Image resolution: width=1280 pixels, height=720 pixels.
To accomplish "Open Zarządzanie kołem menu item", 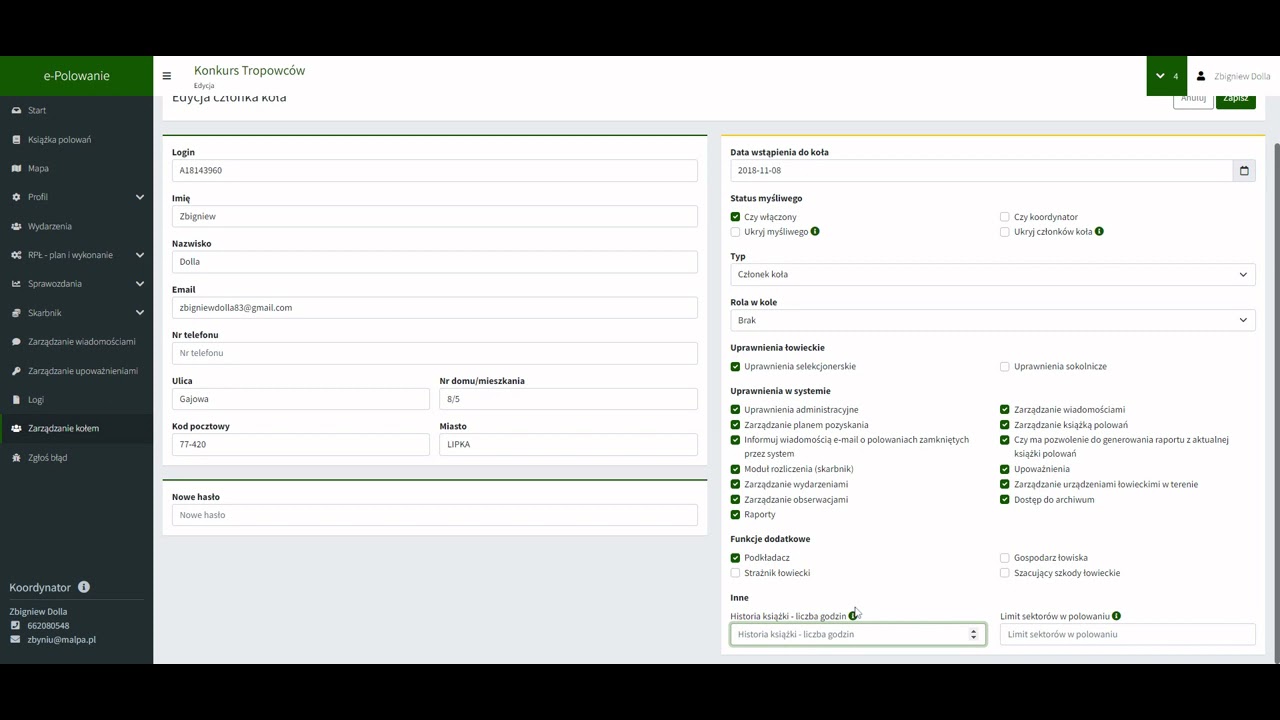I will click(77, 428).
